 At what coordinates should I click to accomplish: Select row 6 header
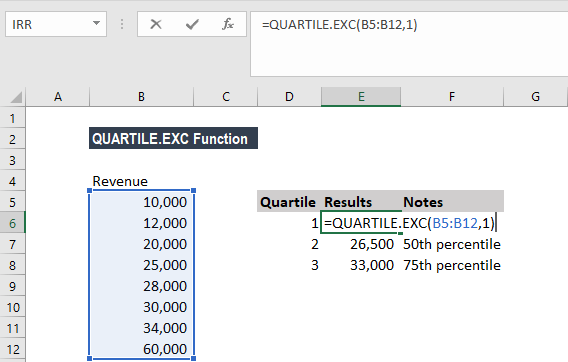(13, 223)
